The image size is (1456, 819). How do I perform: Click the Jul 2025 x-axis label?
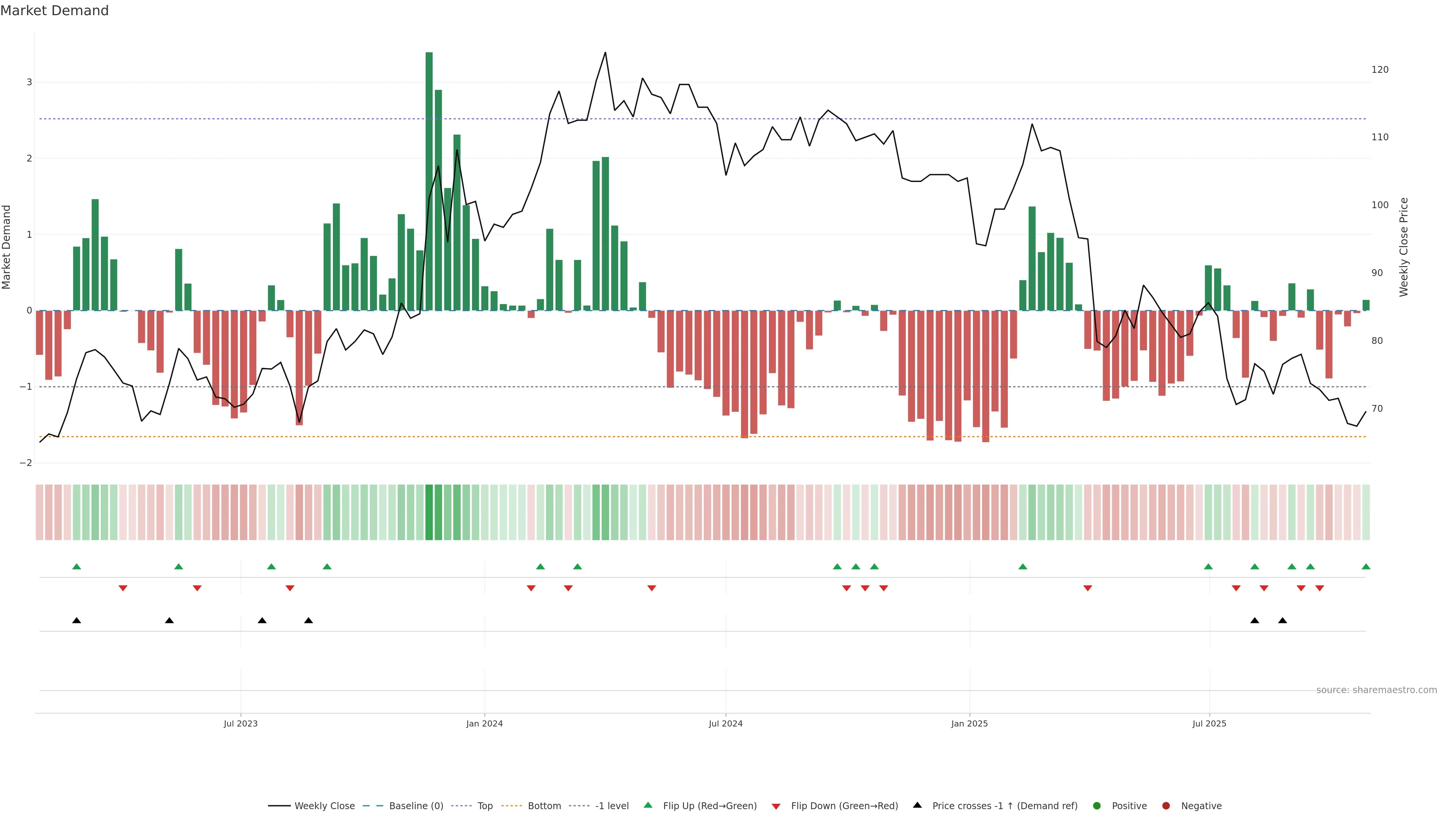point(1209,723)
